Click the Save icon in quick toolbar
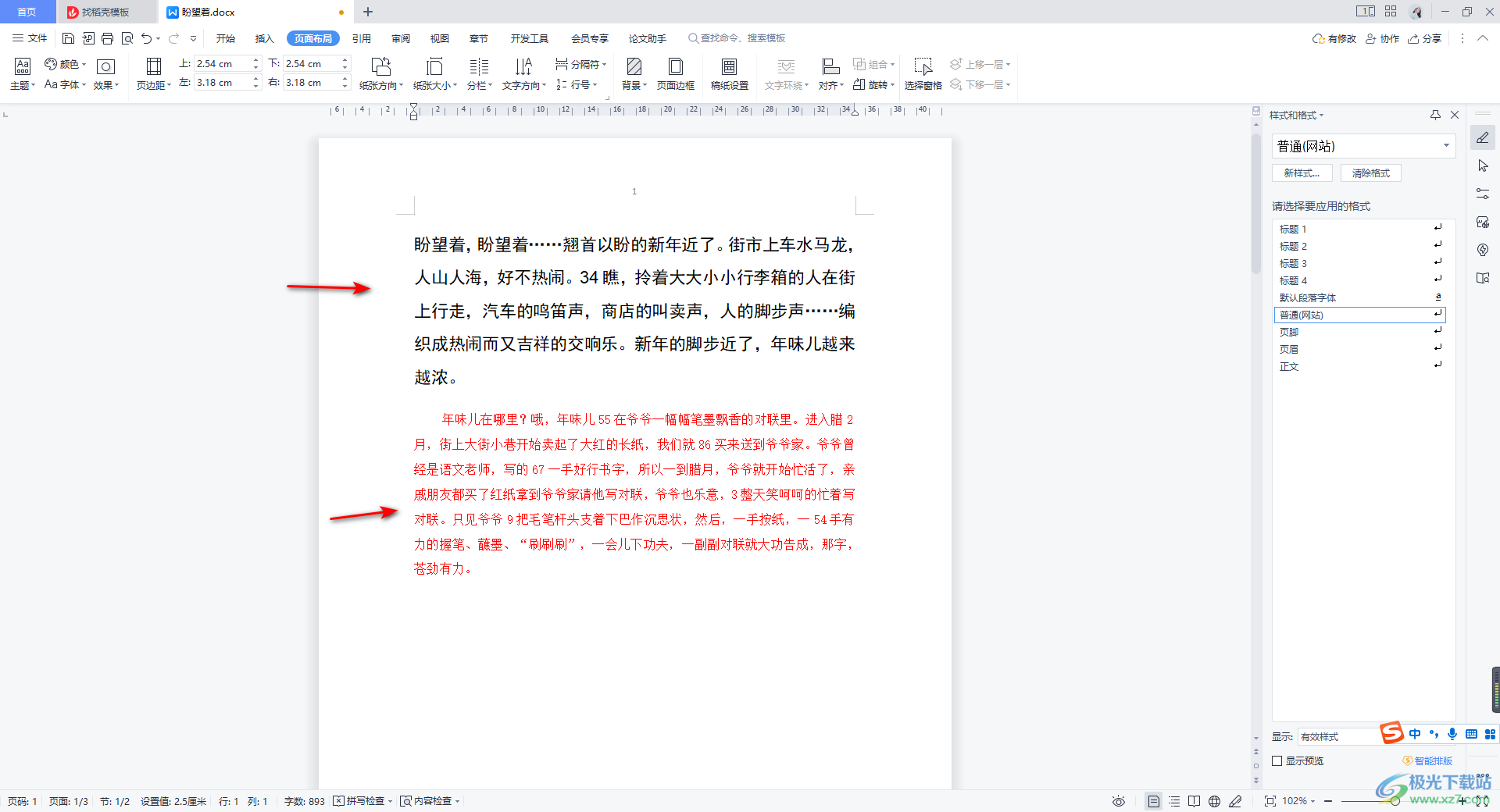This screenshot has height=812, width=1500. pyautogui.click(x=68, y=38)
